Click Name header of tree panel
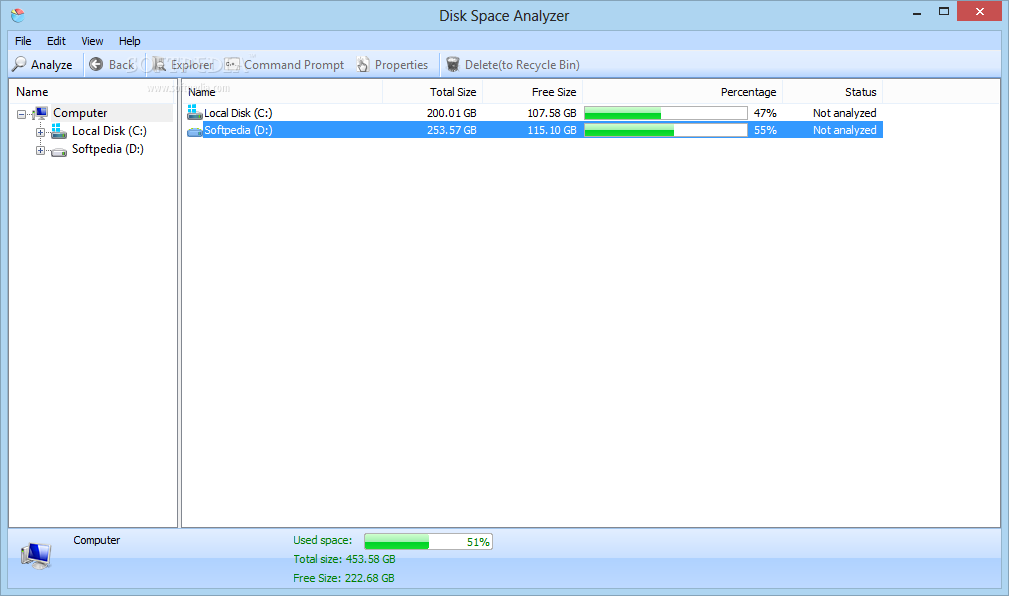The width and height of the screenshot is (1009, 596). (32, 92)
